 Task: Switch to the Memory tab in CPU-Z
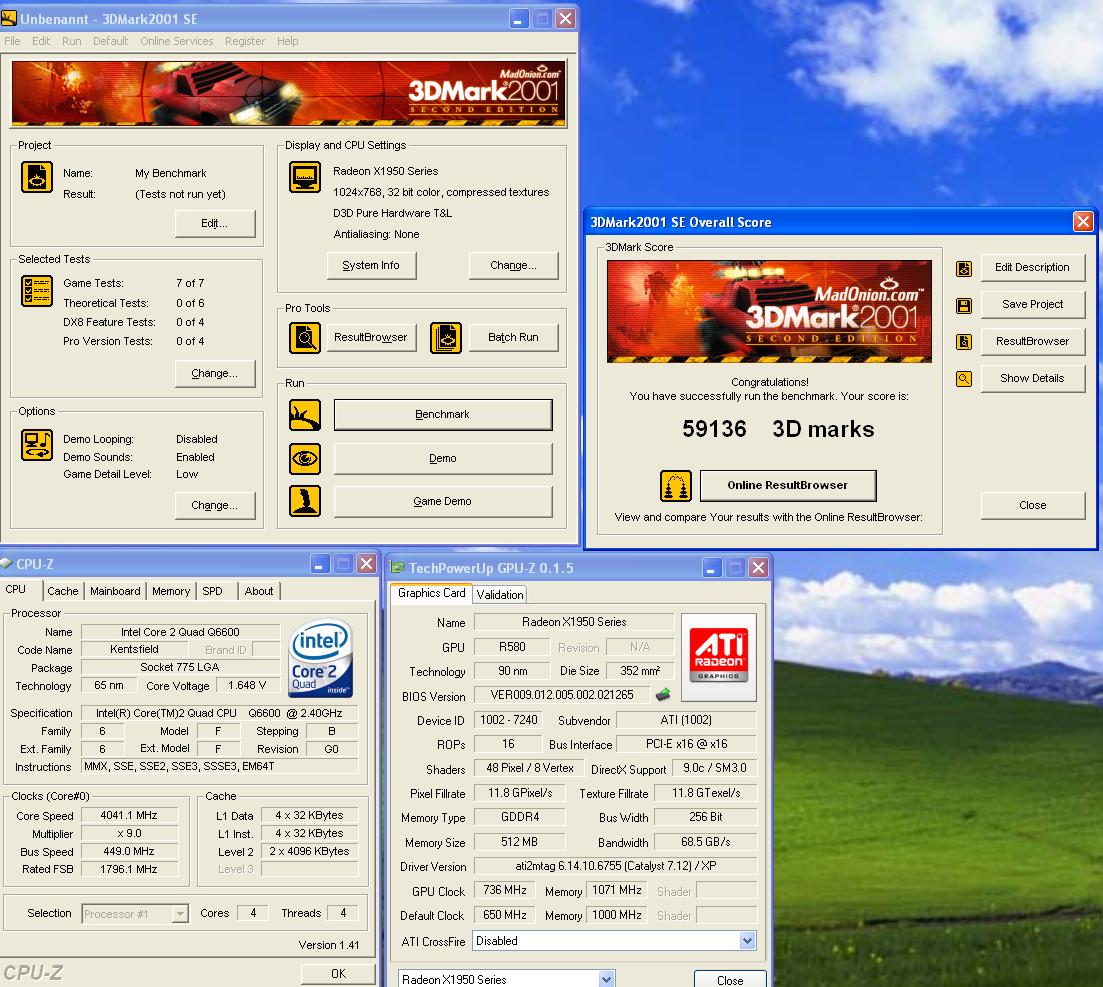click(x=171, y=591)
